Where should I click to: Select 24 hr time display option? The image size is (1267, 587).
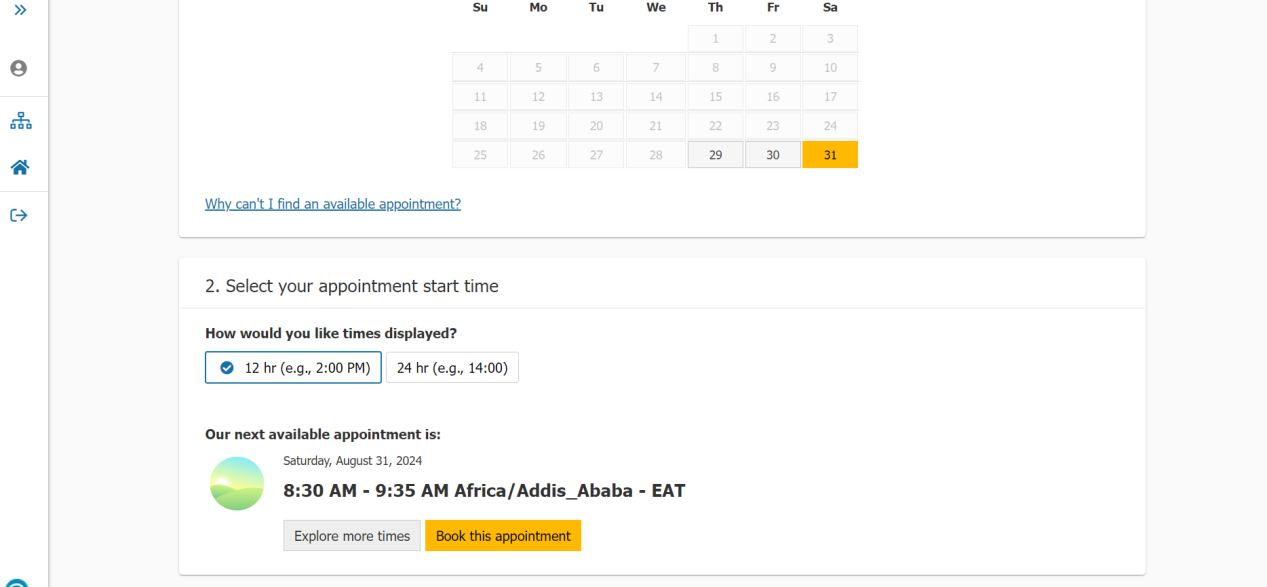(x=452, y=368)
